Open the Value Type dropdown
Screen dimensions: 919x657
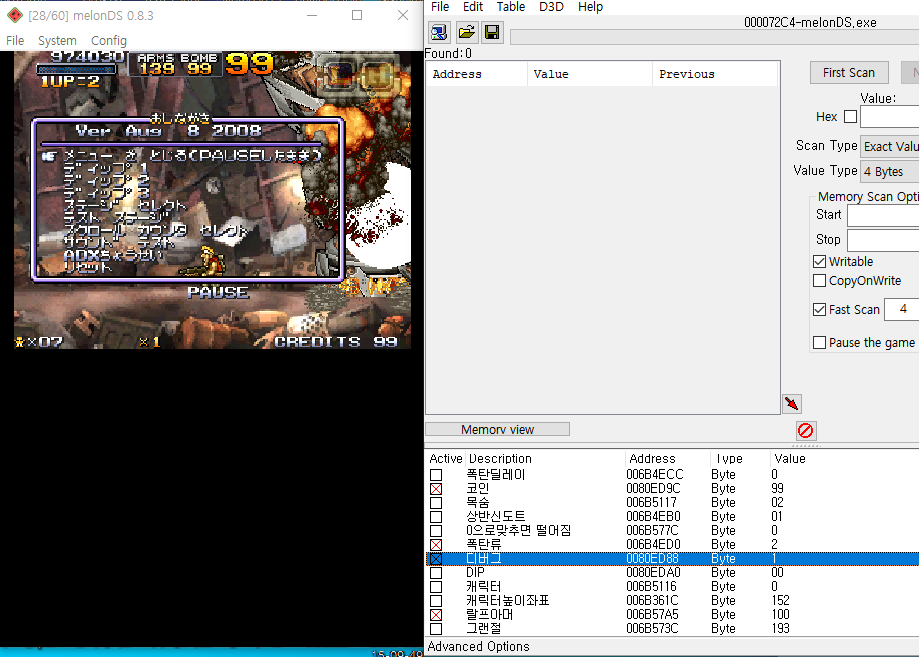click(889, 172)
